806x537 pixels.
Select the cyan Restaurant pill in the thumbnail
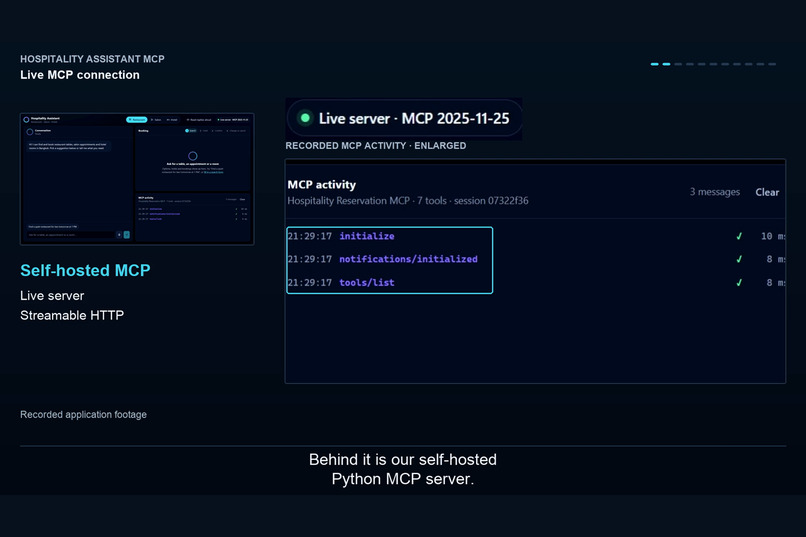[137, 120]
